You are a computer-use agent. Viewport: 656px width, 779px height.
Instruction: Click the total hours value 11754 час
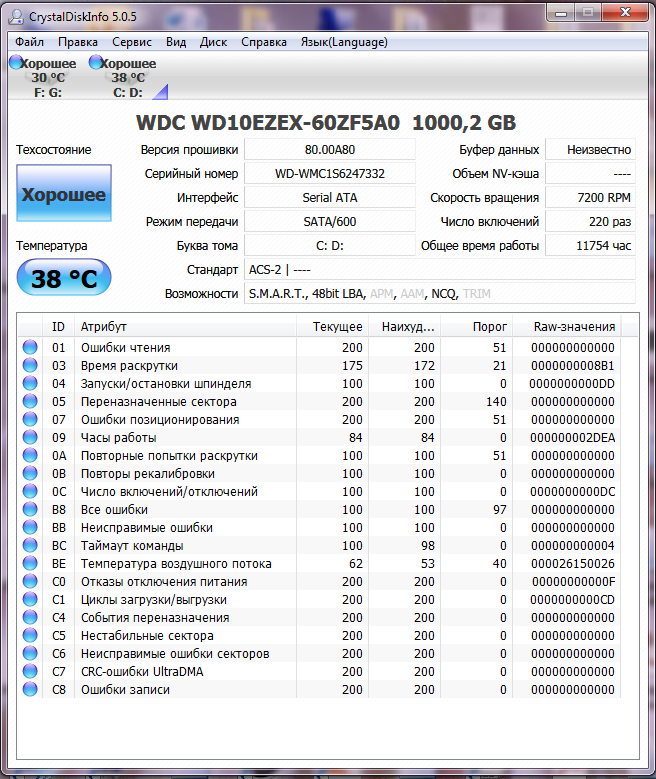(x=590, y=245)
